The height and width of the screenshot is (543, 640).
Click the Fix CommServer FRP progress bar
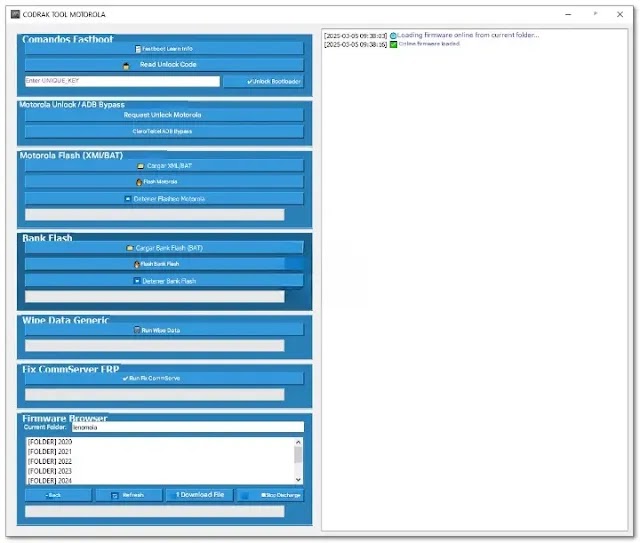tap(155, 395)
